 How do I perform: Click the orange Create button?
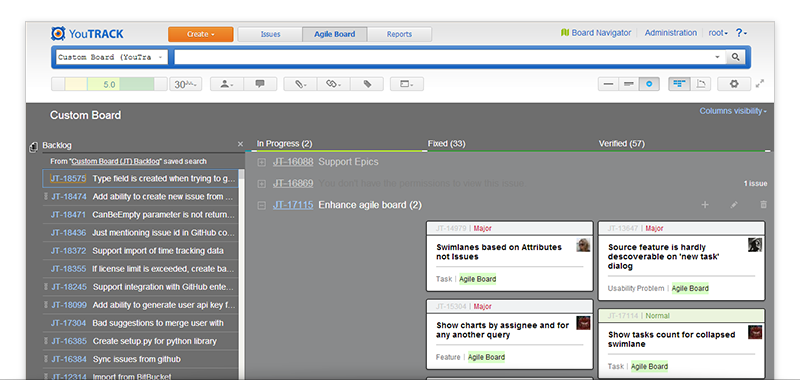click(x=201, y=34)
